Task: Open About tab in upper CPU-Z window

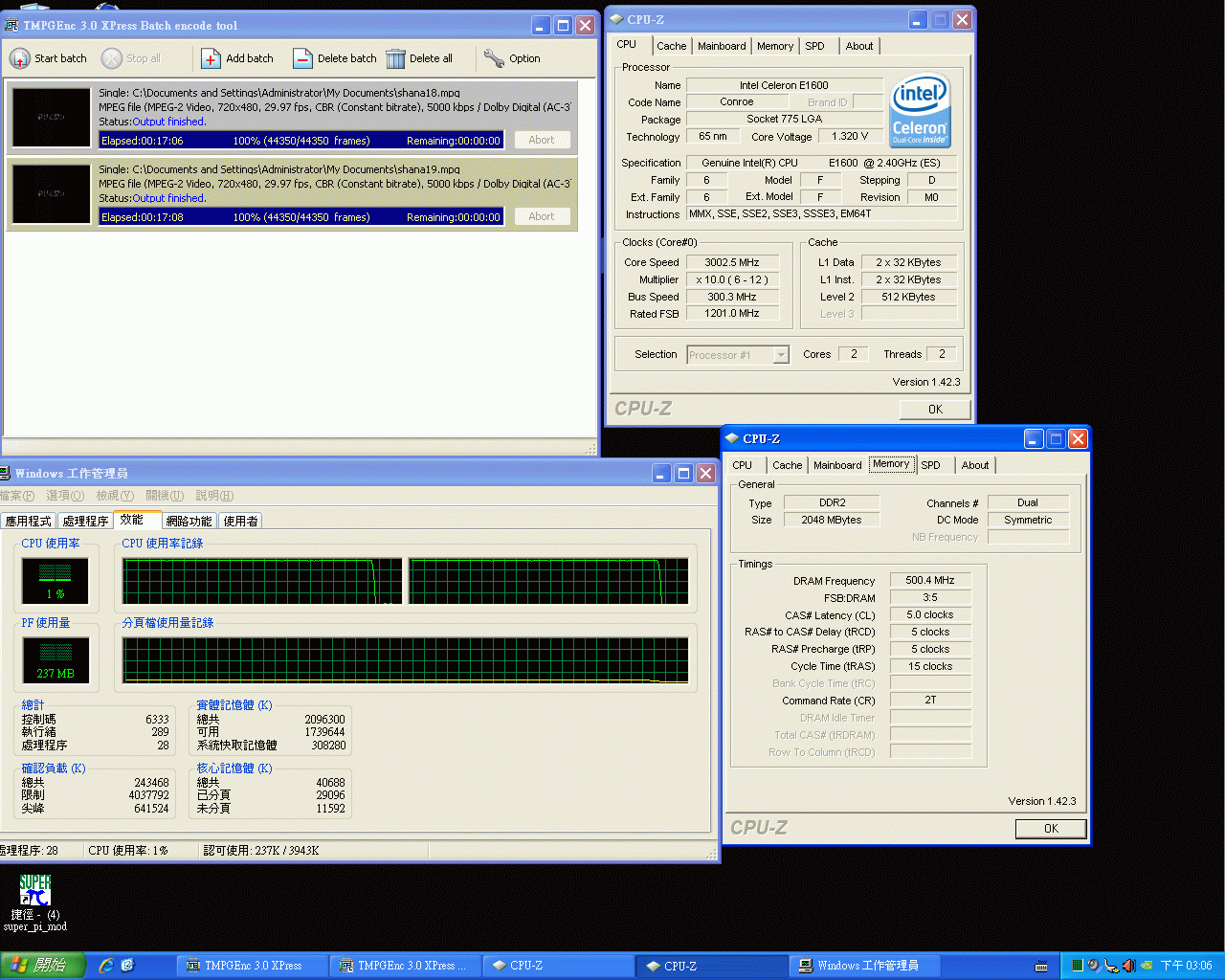Action: point(859,46)
